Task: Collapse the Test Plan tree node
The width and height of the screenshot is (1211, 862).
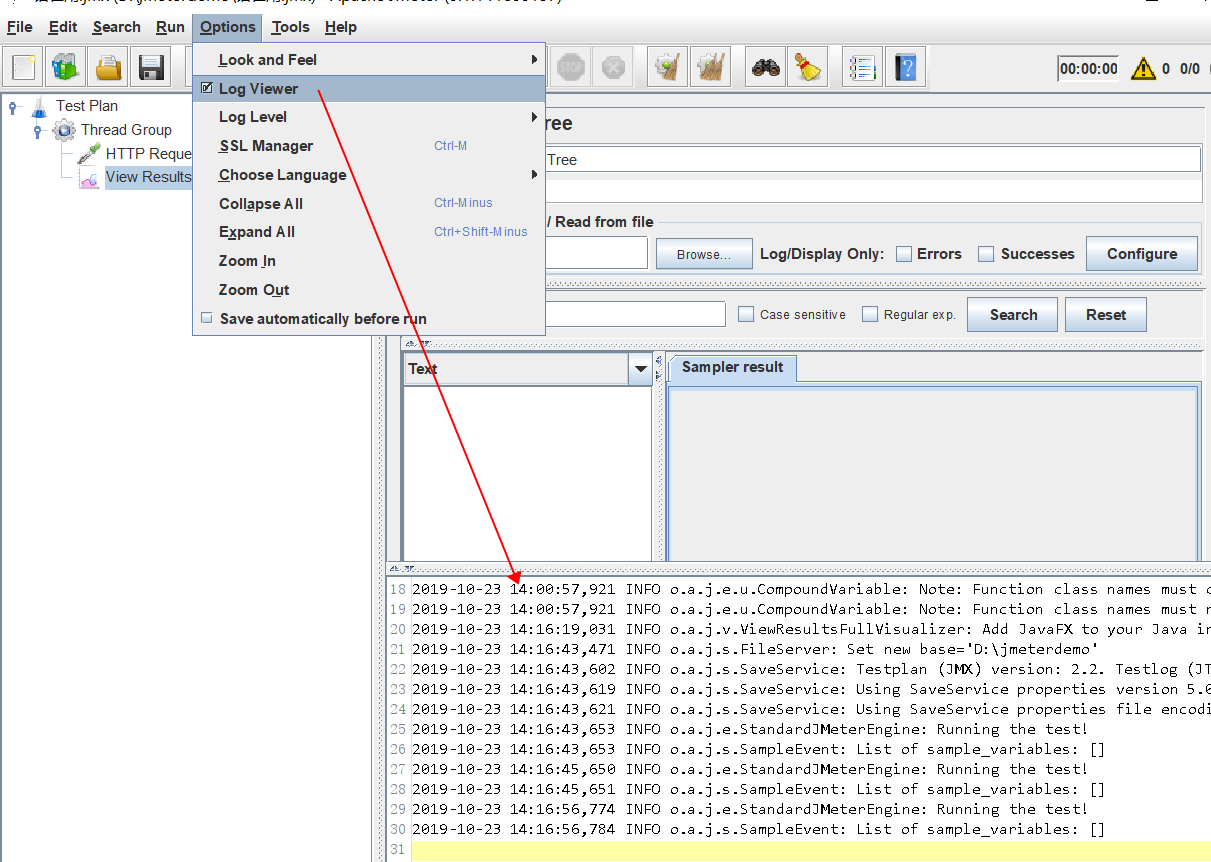Action: tap(13, 106)
